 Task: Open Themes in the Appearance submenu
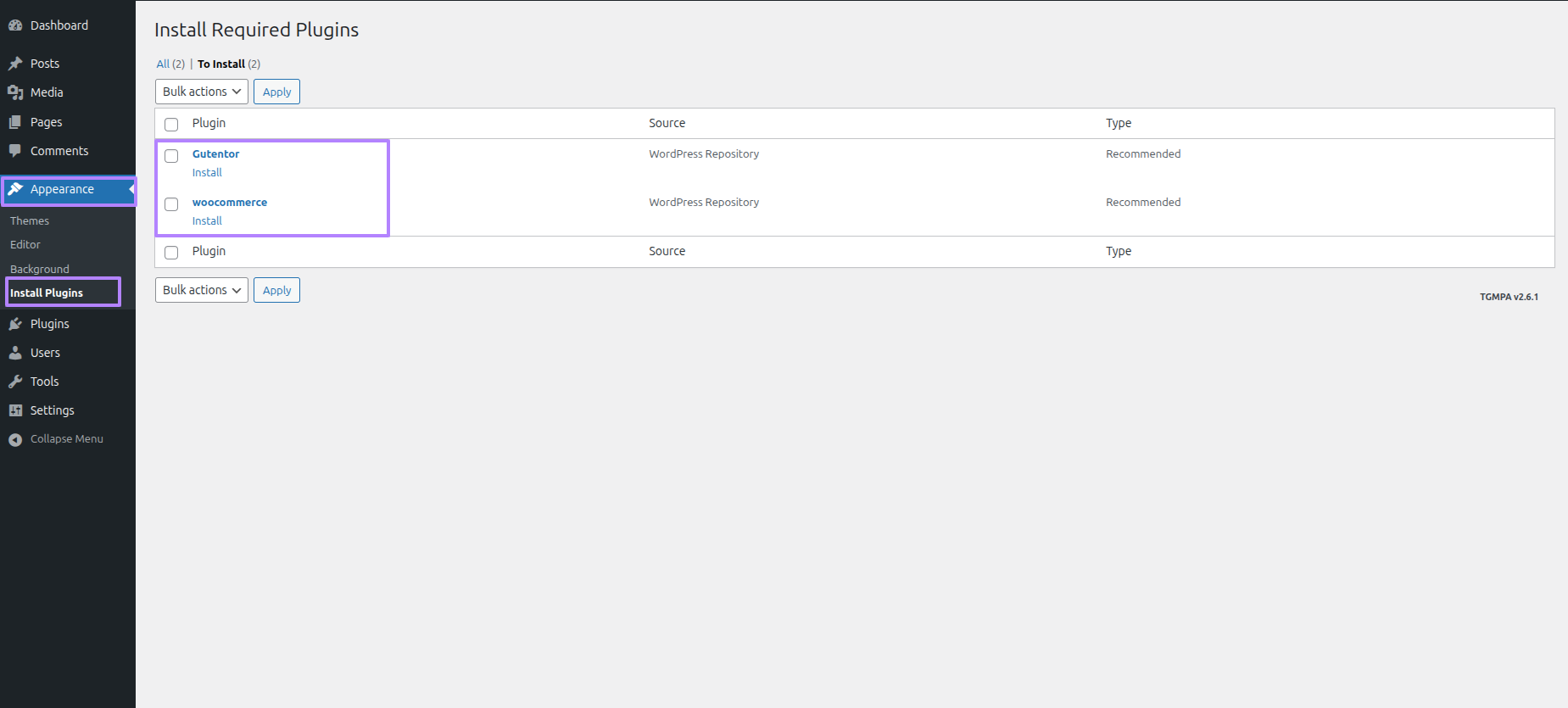pos(30,221)
